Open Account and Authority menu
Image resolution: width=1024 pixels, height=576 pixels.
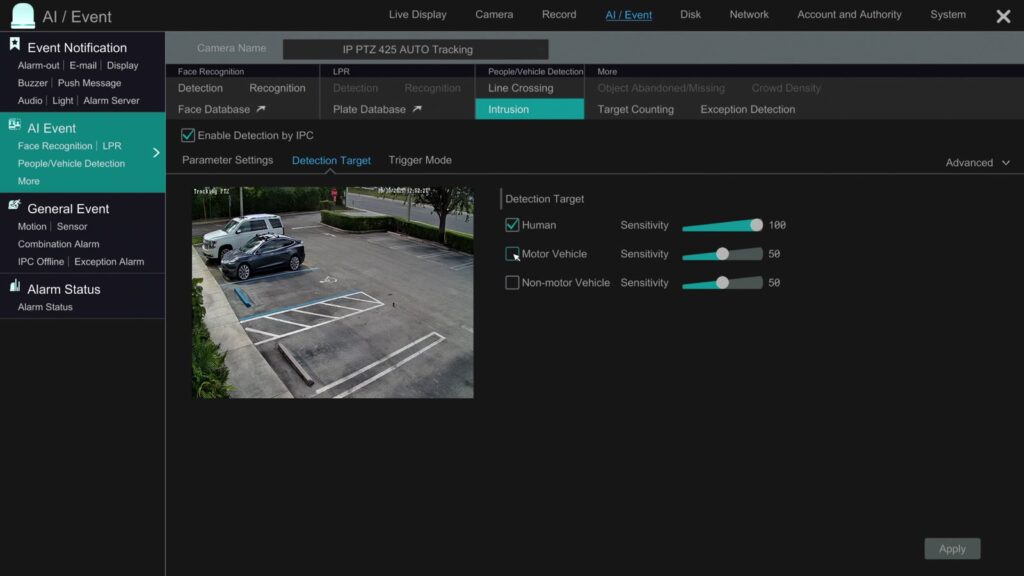tap(849, 14)
